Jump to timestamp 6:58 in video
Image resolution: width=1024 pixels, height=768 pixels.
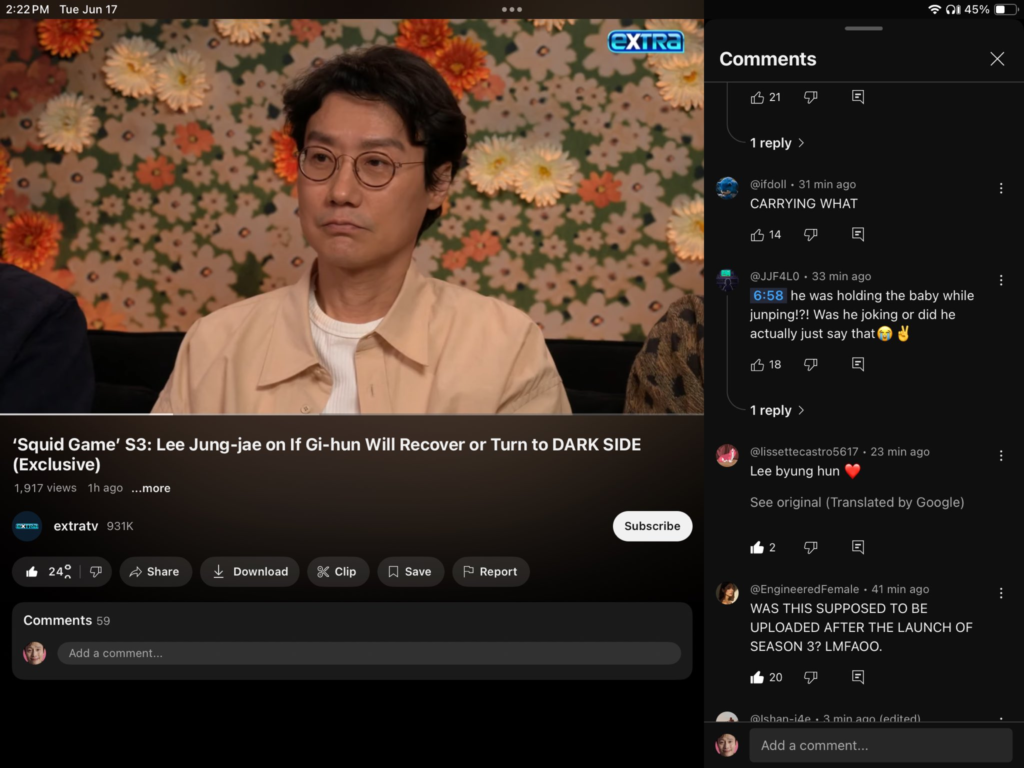767,296
